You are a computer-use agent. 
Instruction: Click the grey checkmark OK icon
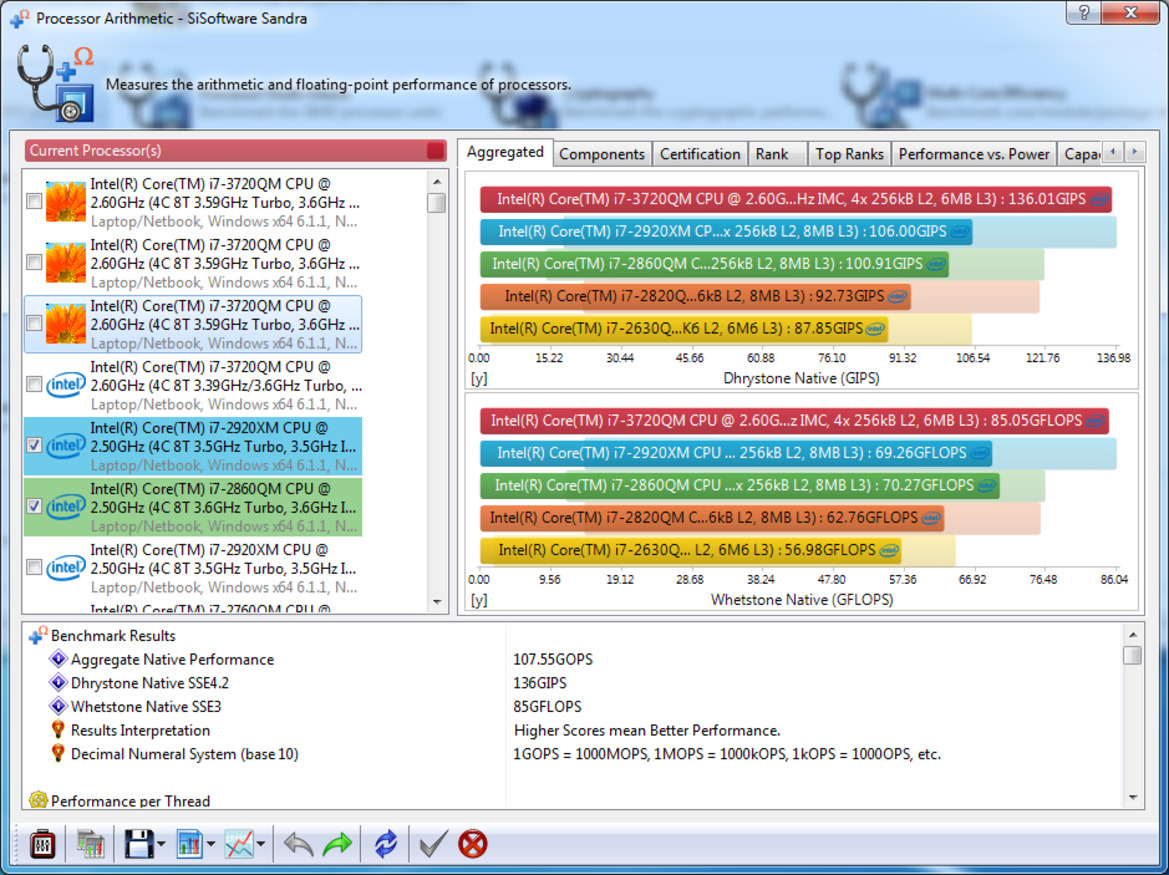(433, 844)
